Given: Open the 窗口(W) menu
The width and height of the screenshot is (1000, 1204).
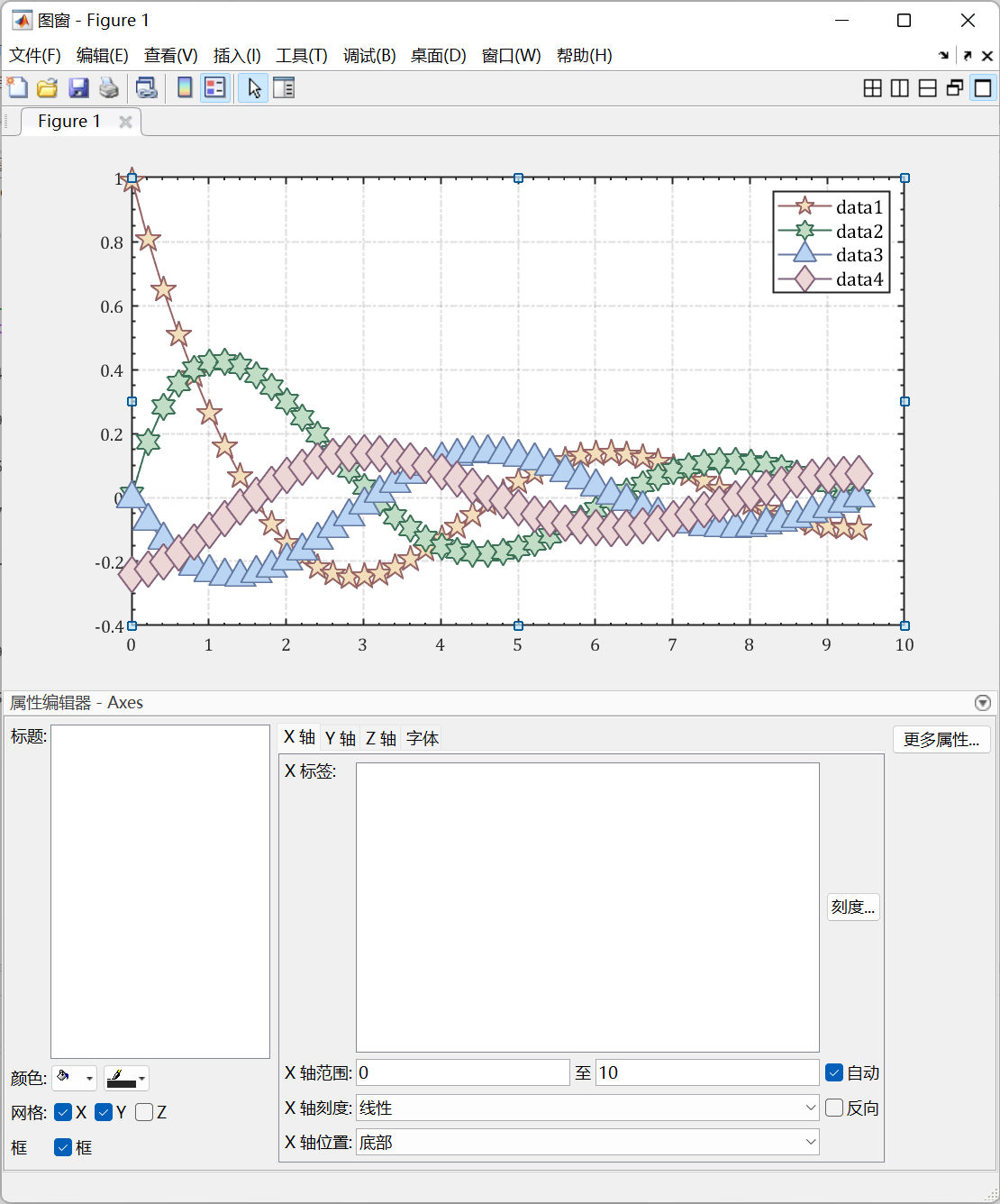Looking at the screenshot, I should click(x=512, y=56).
